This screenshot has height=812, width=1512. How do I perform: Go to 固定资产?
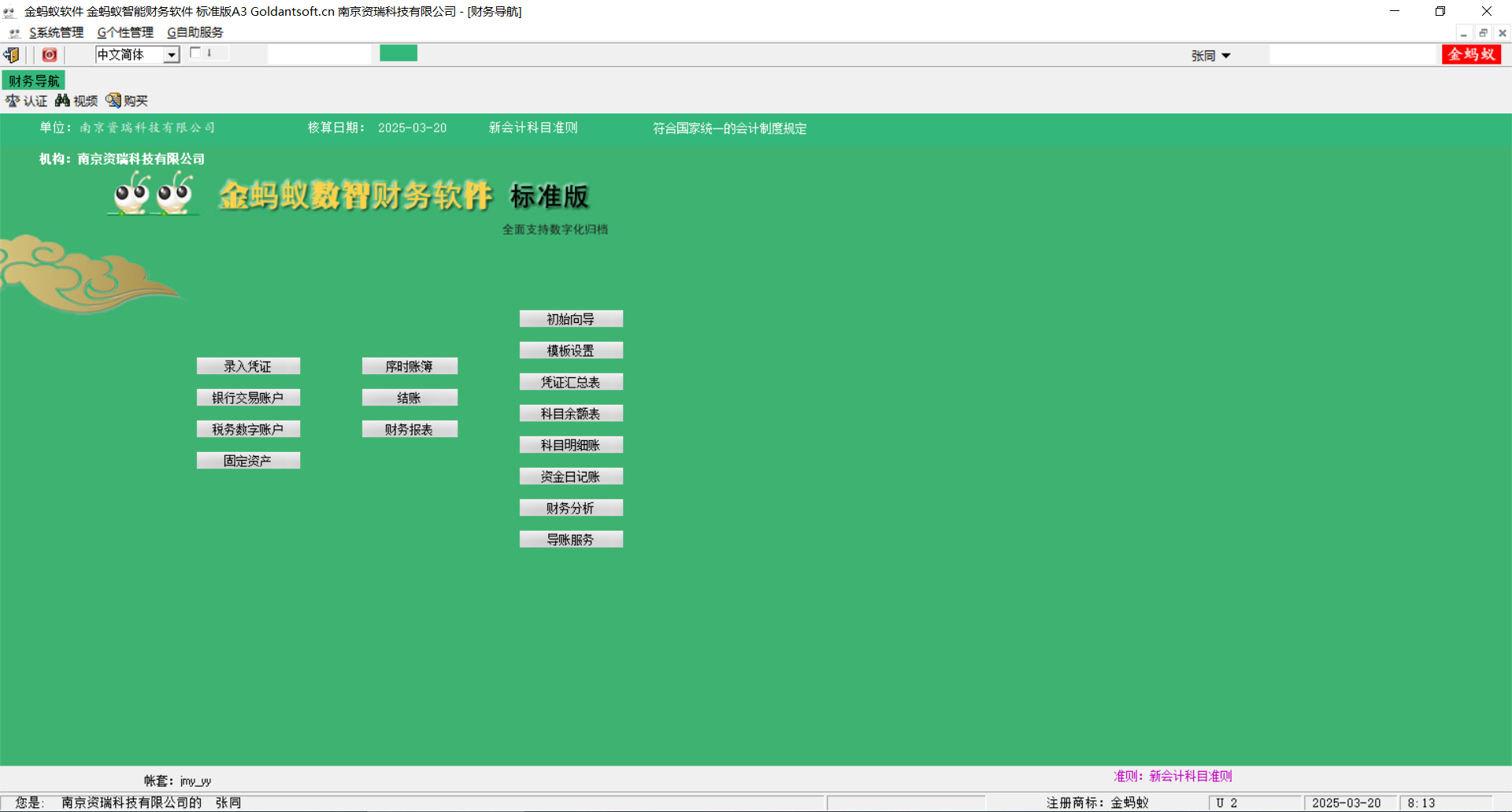pos(248,461)
